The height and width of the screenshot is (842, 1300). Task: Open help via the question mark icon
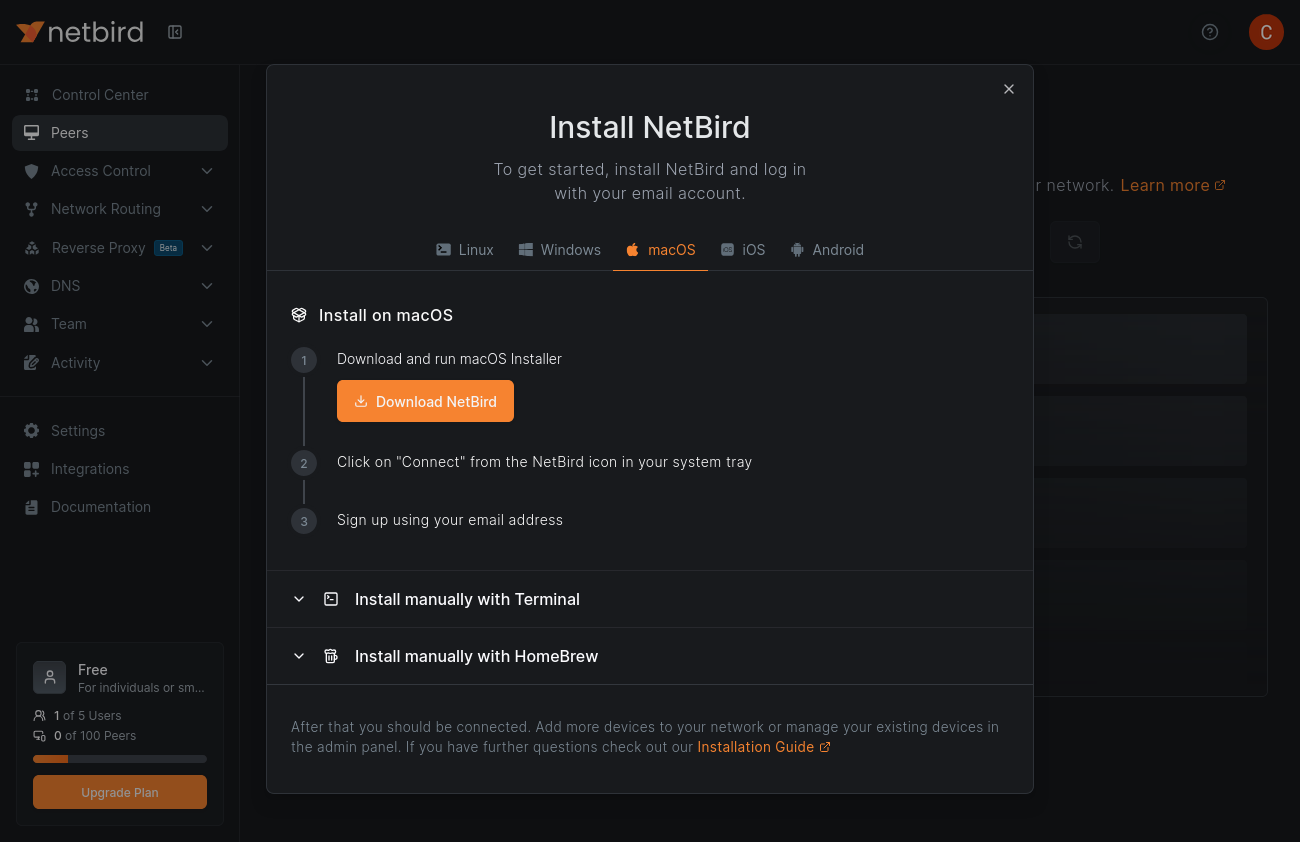(1210, 32)
